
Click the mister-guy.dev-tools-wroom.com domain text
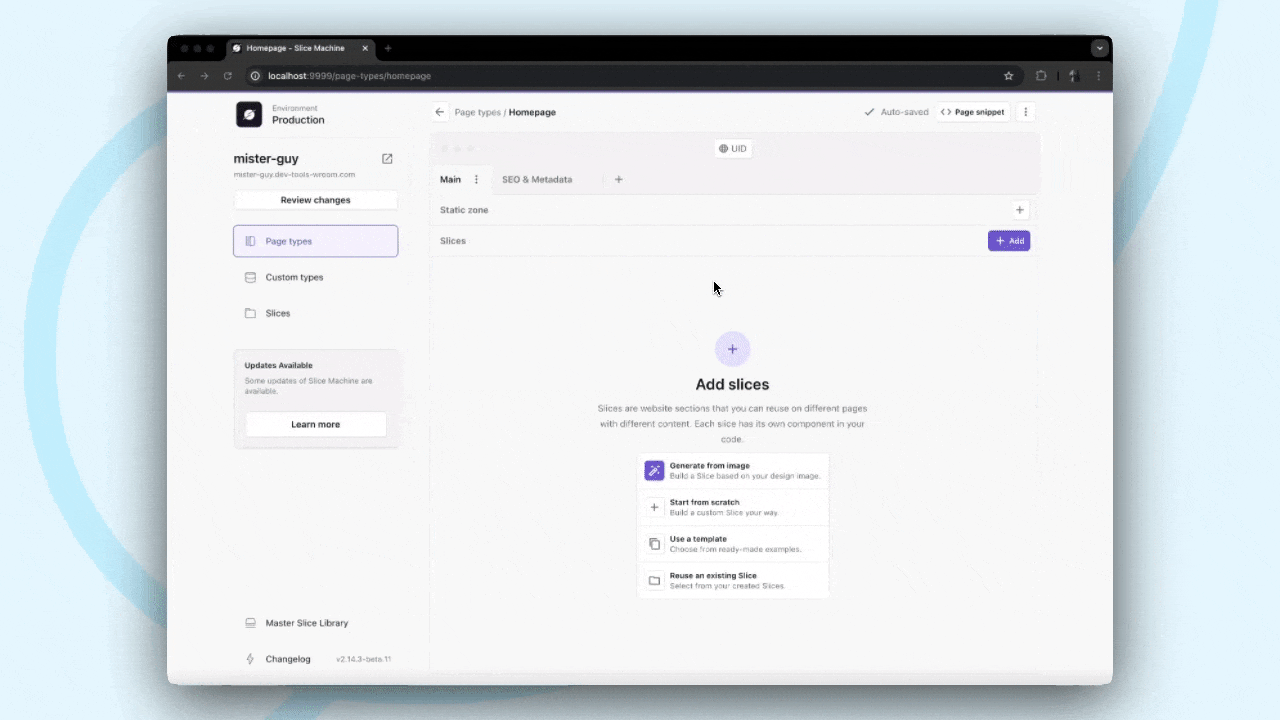(x=294, y=174)
